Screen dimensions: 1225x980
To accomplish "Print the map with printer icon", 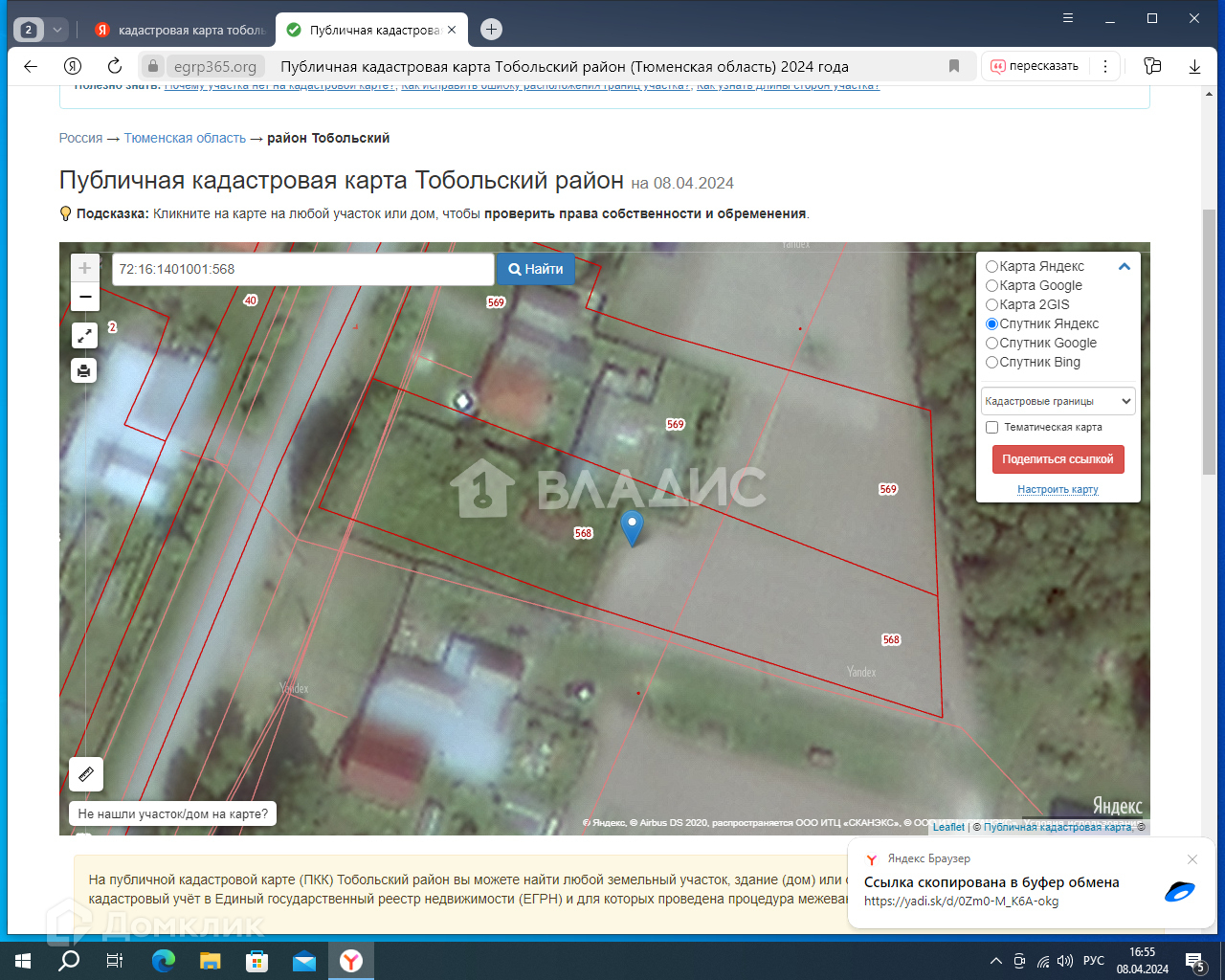I will coord(85,369).
